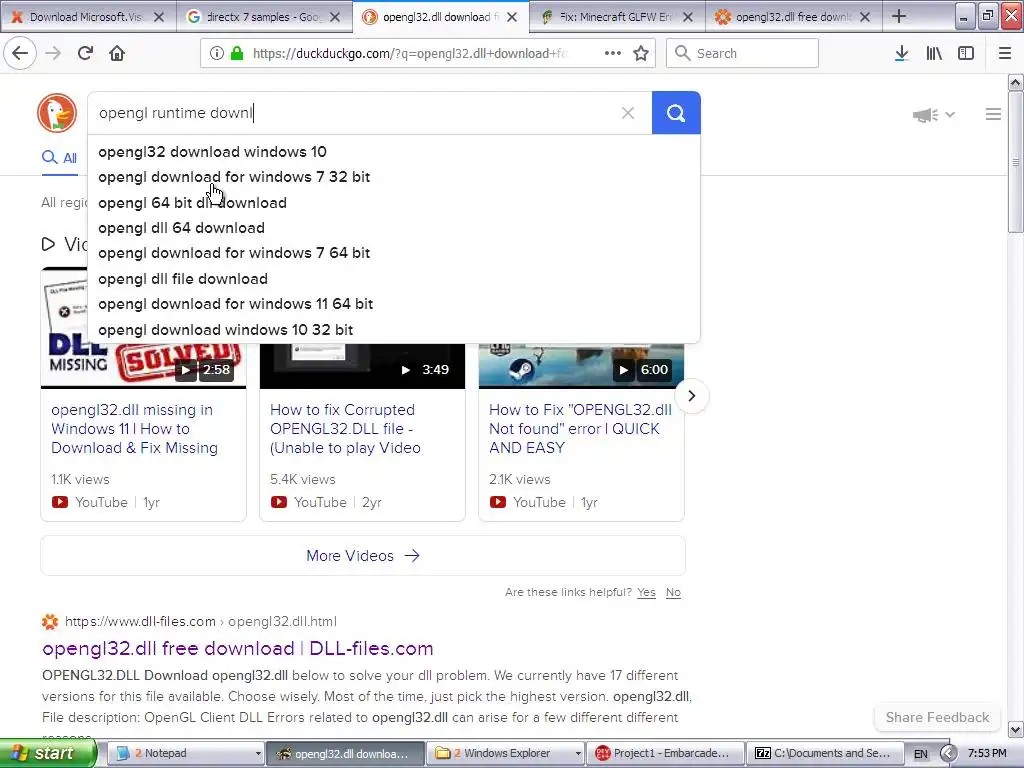Click the More Videos button
Viewport: 1024px width, 768px height.
[x=363, y=556]
